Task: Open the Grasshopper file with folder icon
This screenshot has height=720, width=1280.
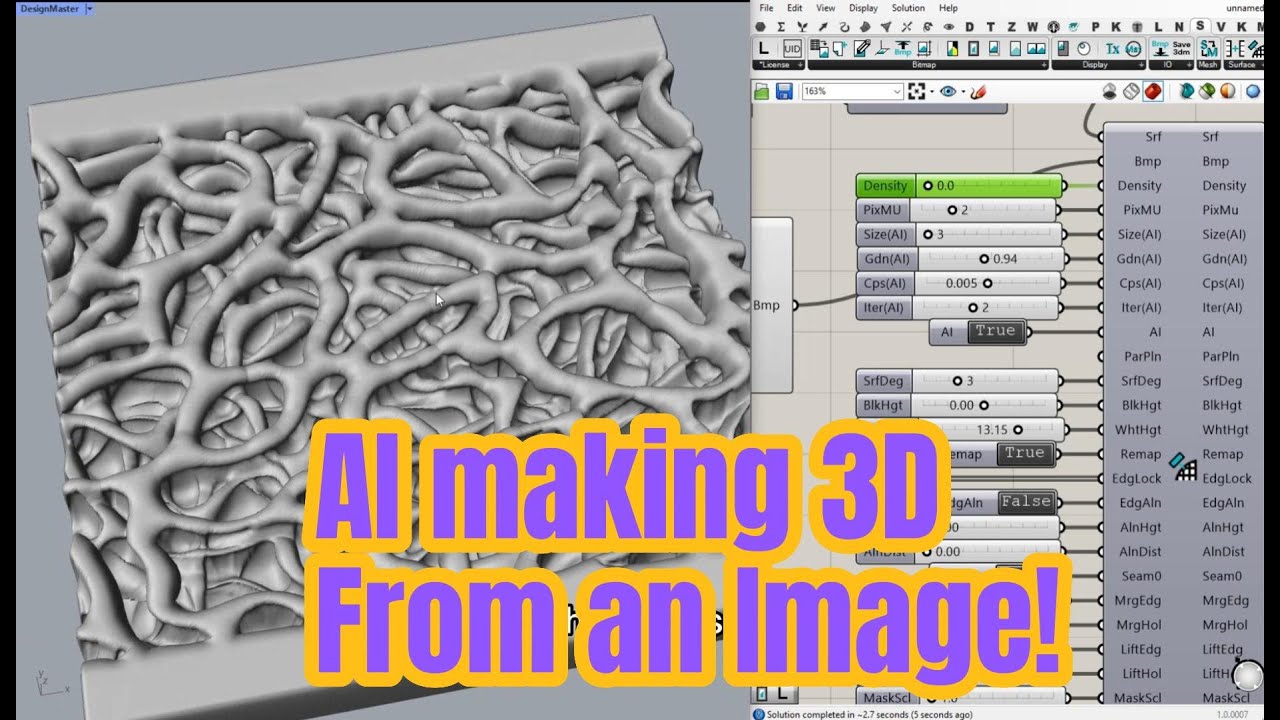Action: click(762, 91)
